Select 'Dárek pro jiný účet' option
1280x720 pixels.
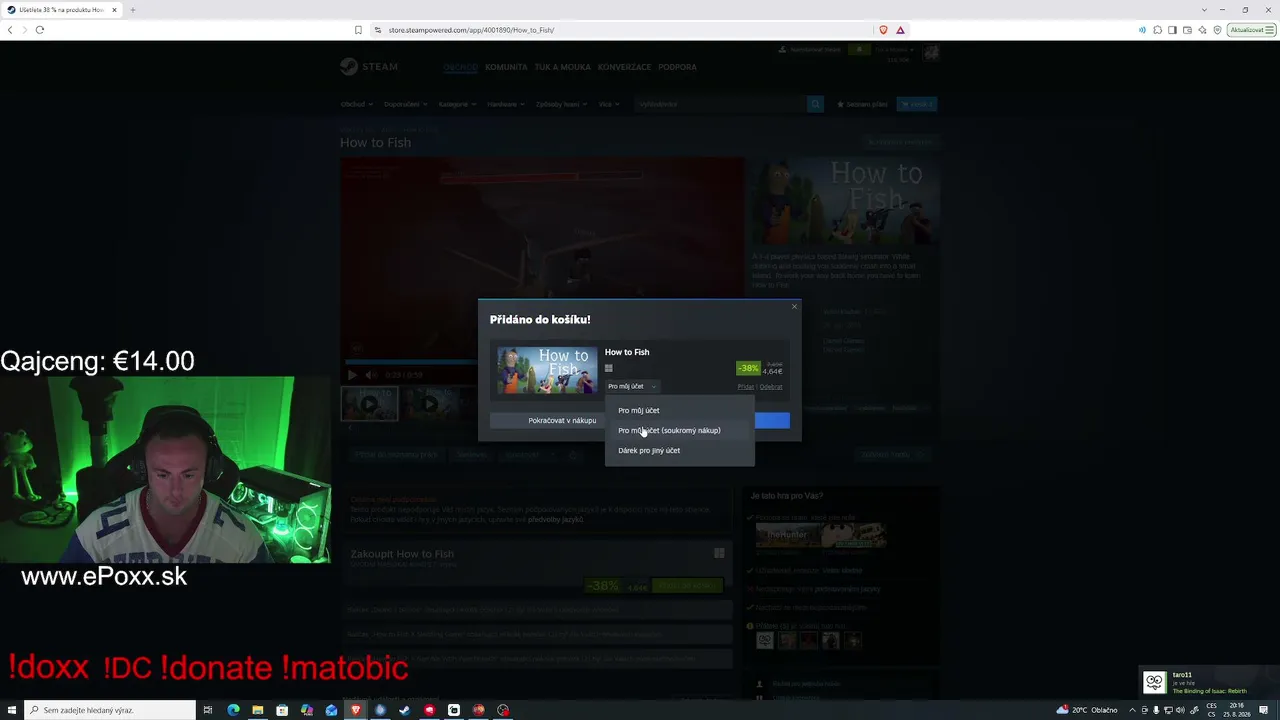(679, 450)
